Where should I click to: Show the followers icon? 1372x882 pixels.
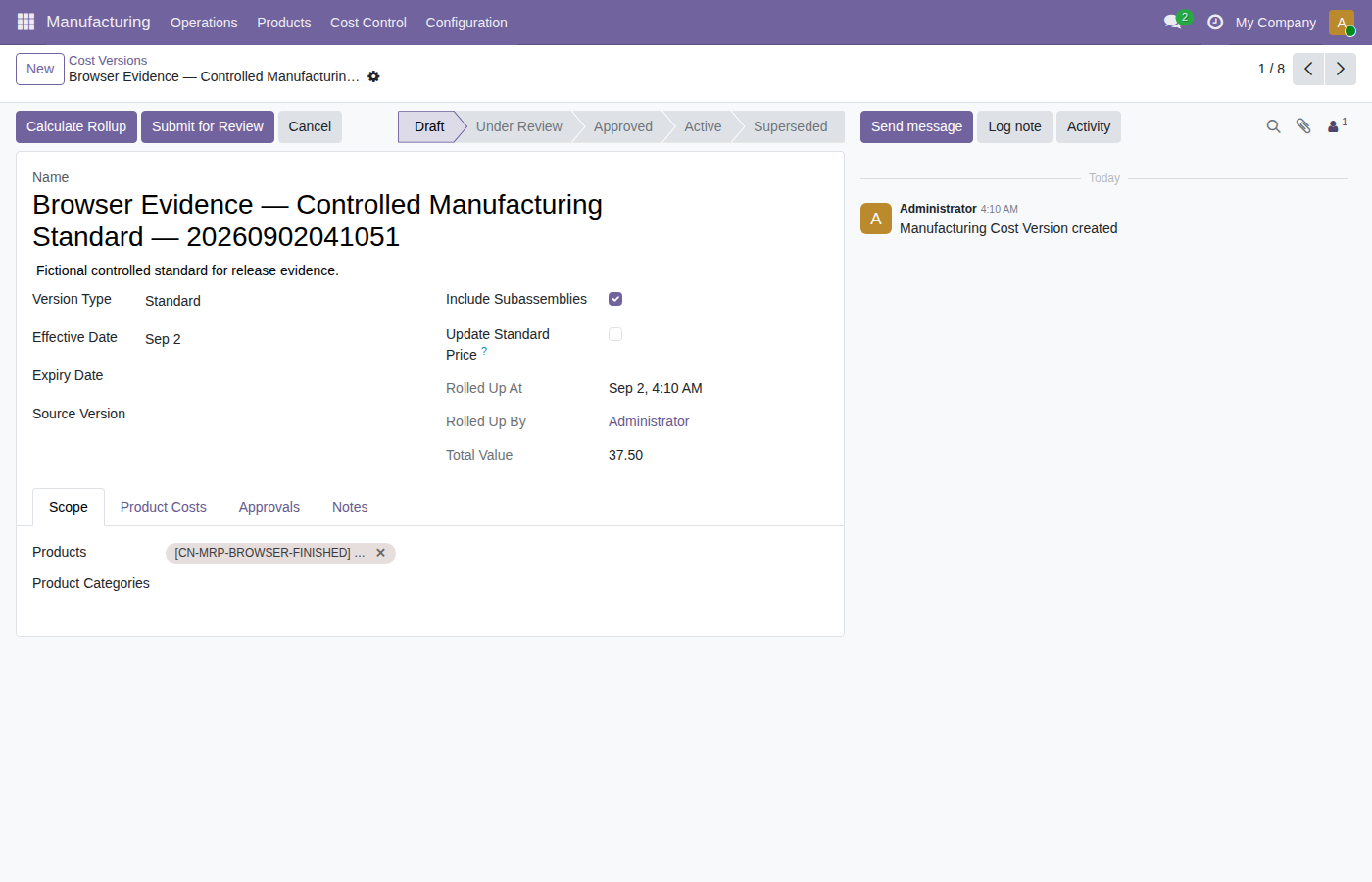pyautogui.click(x=1337, y=125)
